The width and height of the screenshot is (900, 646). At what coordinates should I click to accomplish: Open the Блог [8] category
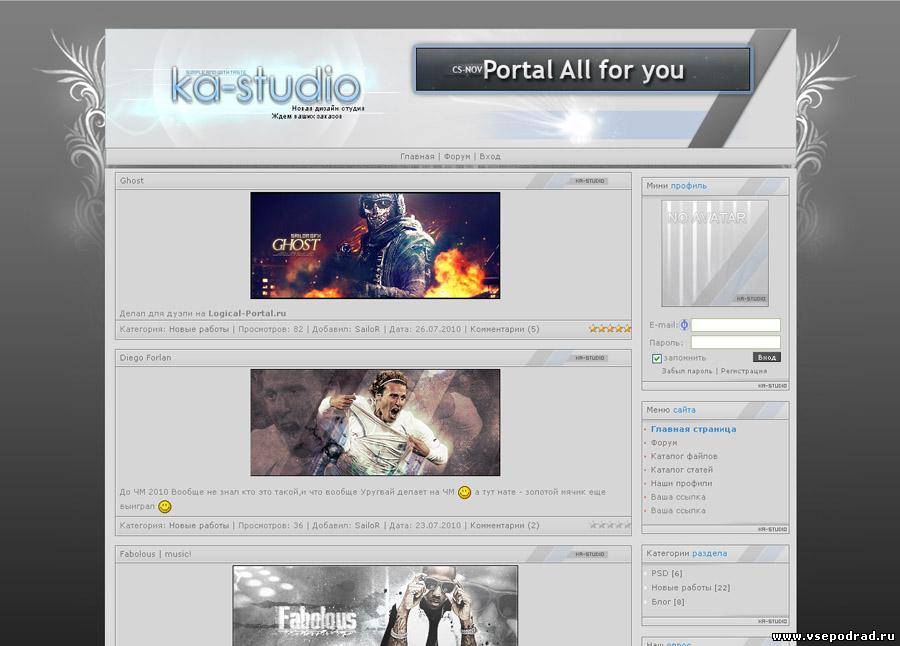pyautogui.click(x=668, y=602)
